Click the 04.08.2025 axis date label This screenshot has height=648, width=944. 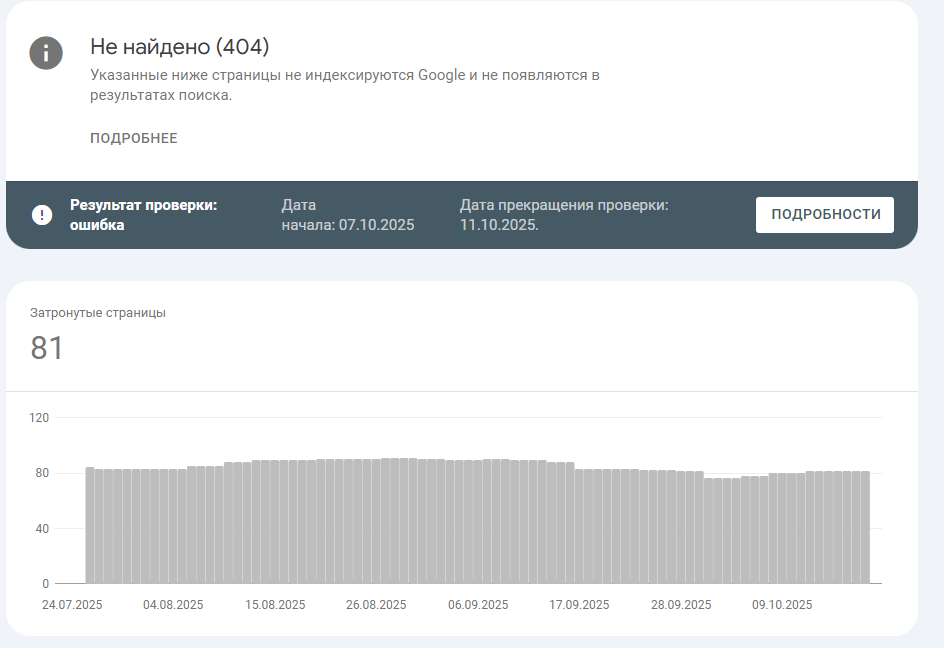(173, 605)
